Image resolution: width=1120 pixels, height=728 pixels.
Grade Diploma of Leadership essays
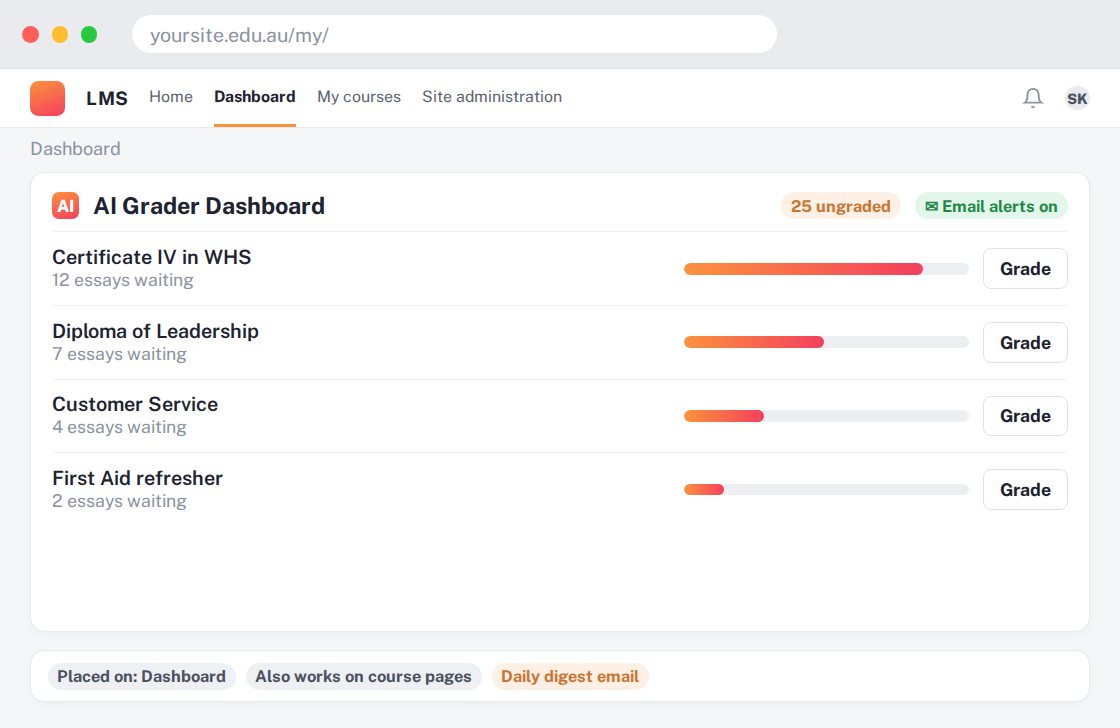pyautogui.click(x=1025, y=342)
